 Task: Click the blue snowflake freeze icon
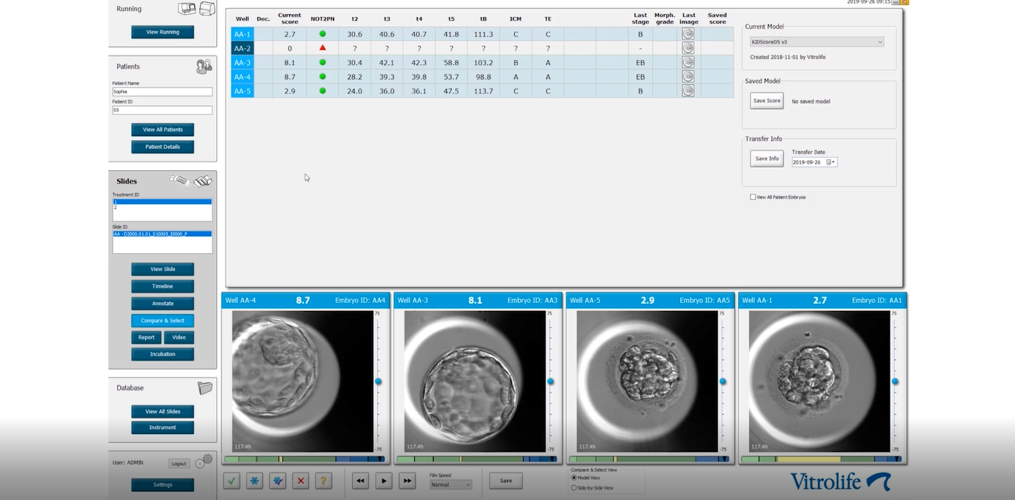pos(255,481)
